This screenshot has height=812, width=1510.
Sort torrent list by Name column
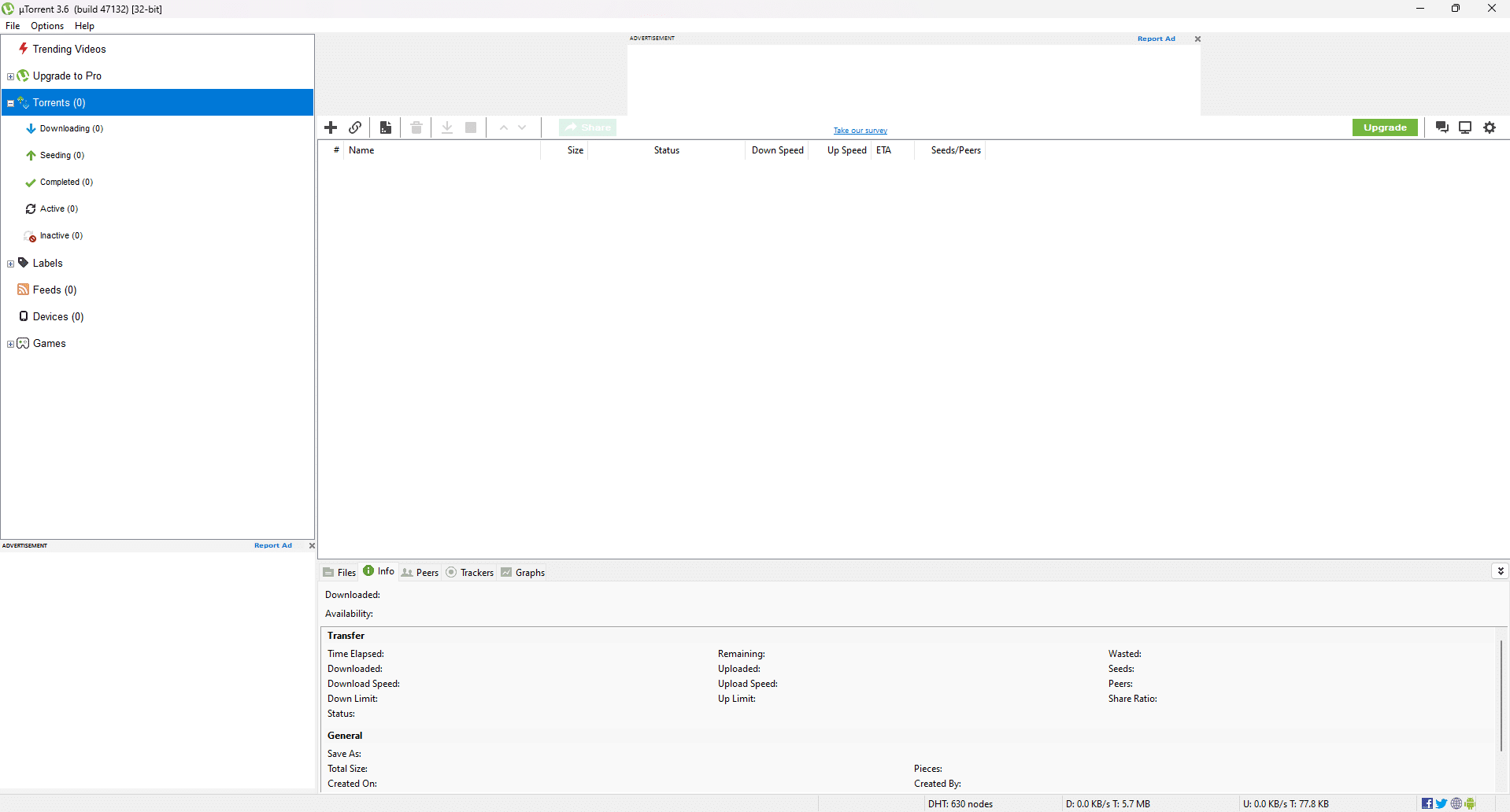point(442,150)
